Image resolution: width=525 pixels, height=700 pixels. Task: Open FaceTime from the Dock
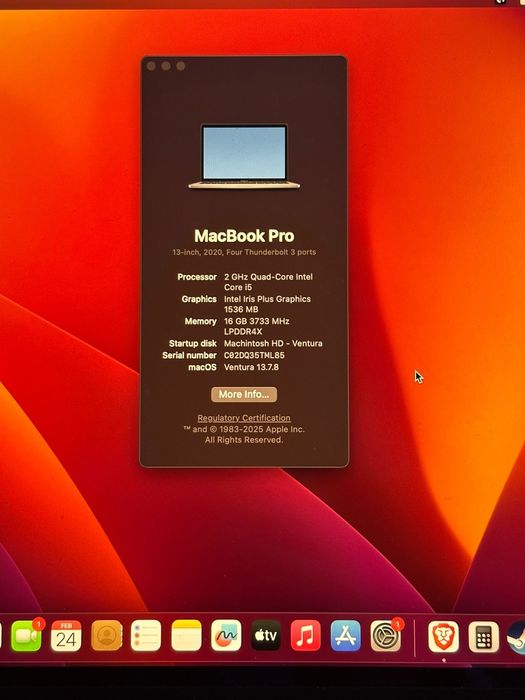pos(26,636)
